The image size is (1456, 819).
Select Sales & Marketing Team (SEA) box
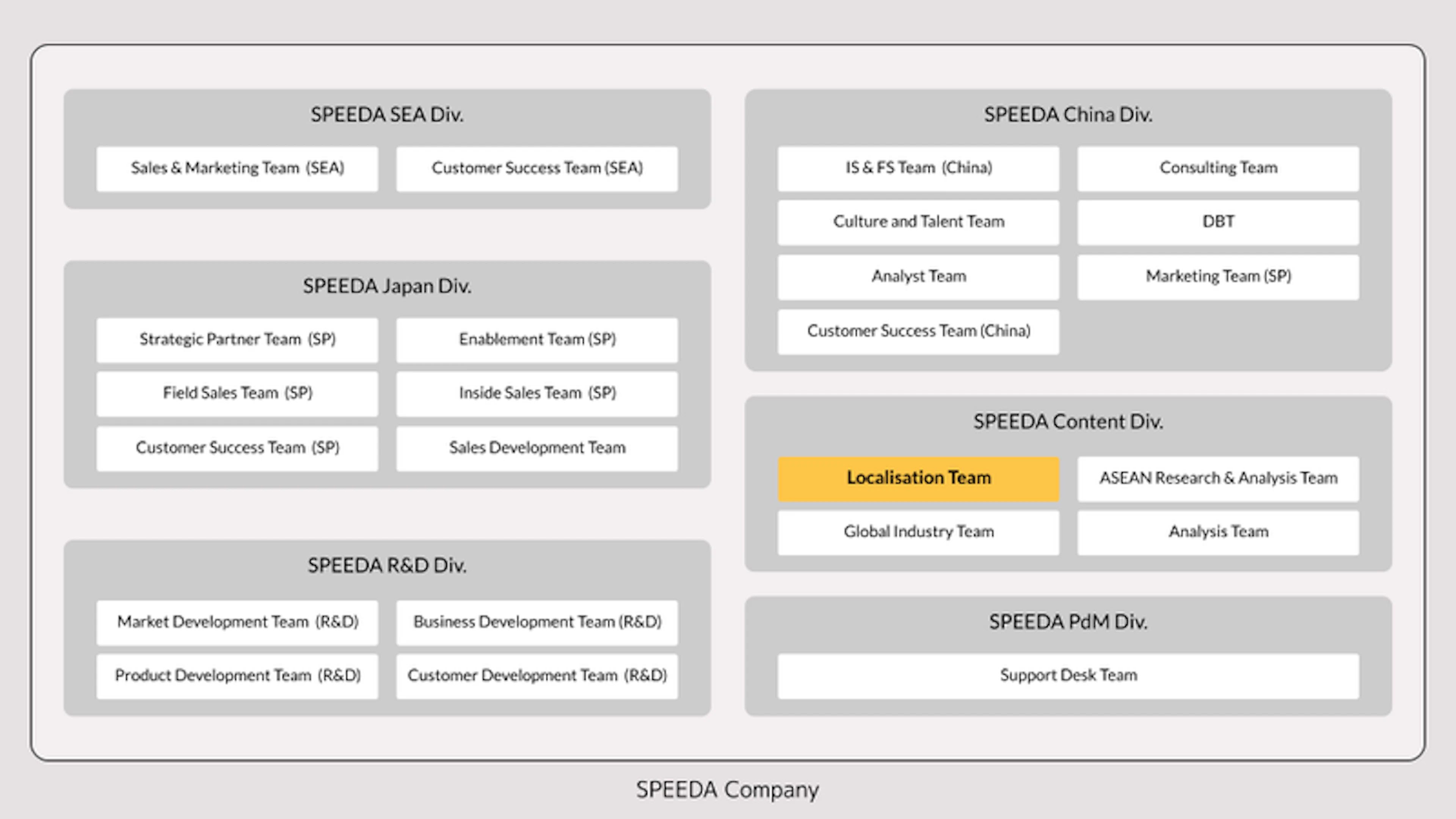pos(237,169)
